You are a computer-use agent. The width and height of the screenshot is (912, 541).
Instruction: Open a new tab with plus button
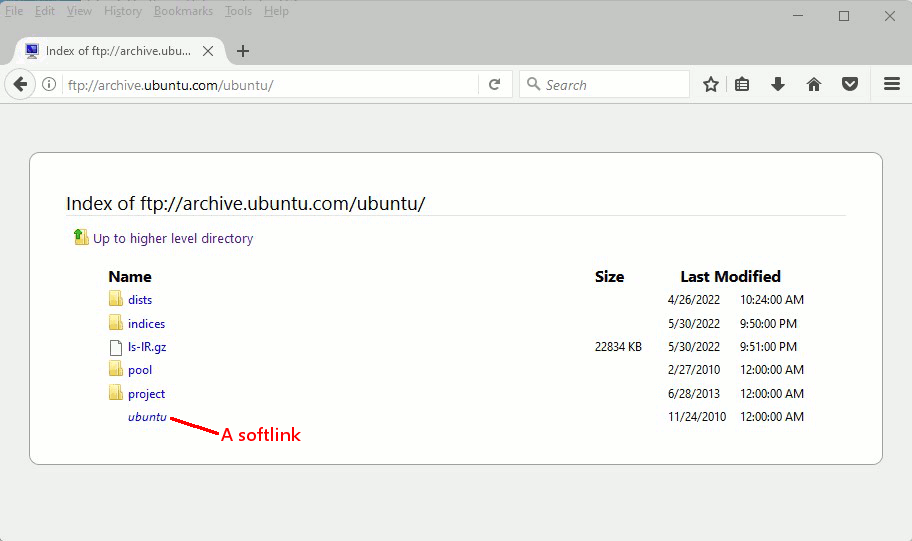tap(243, 51)
